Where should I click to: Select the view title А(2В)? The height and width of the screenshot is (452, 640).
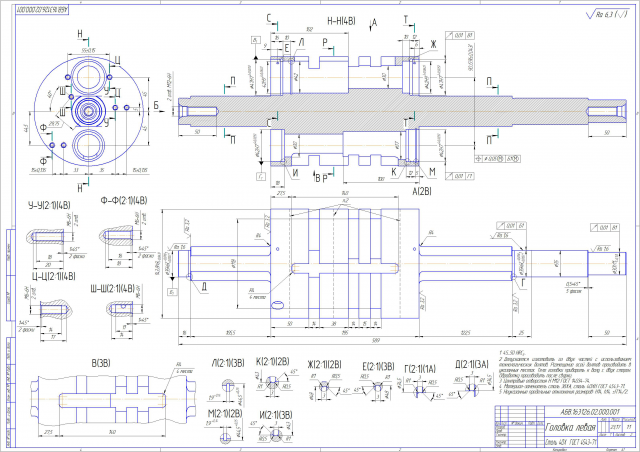click(x=422, y=191)
